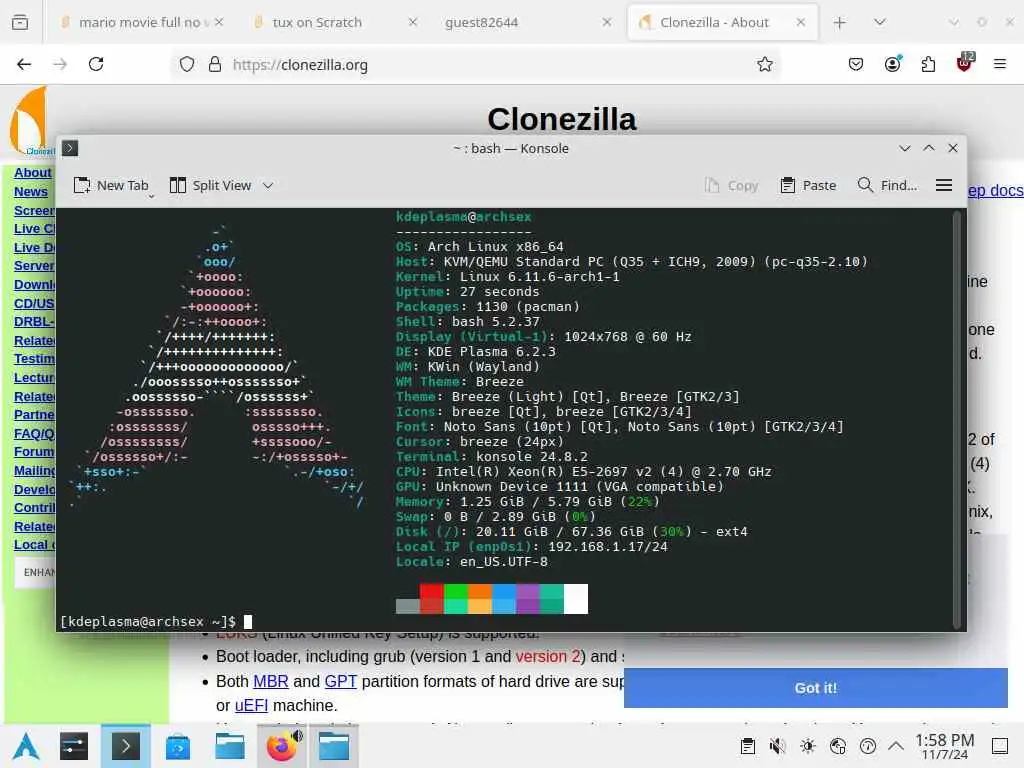
Task: Bookmark this page with the star icon
Action: (x=765, y=64)
